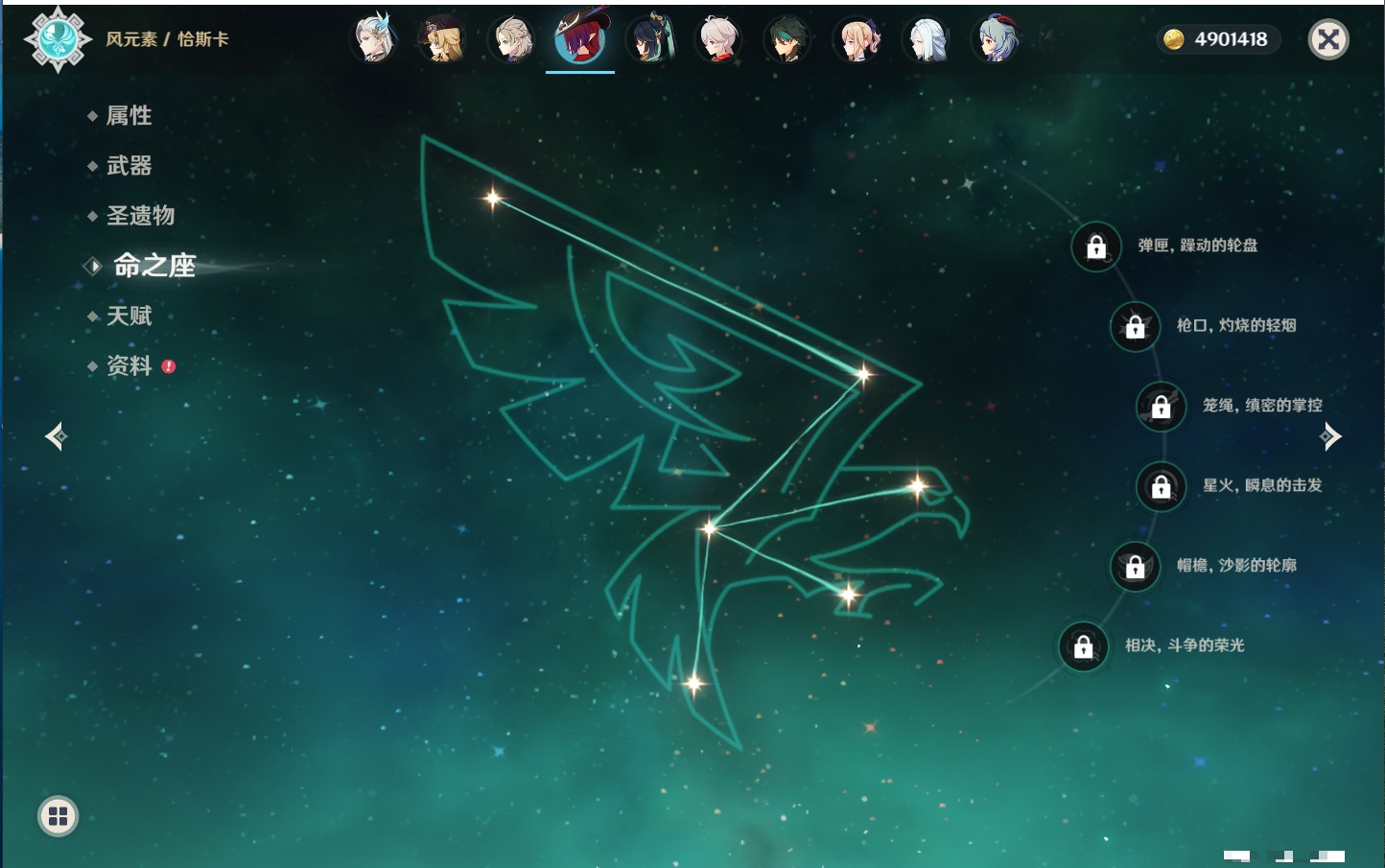Screen dimensions: 1385x868
Task: Select the third character avatar in the top row
Action: (511, 39)
